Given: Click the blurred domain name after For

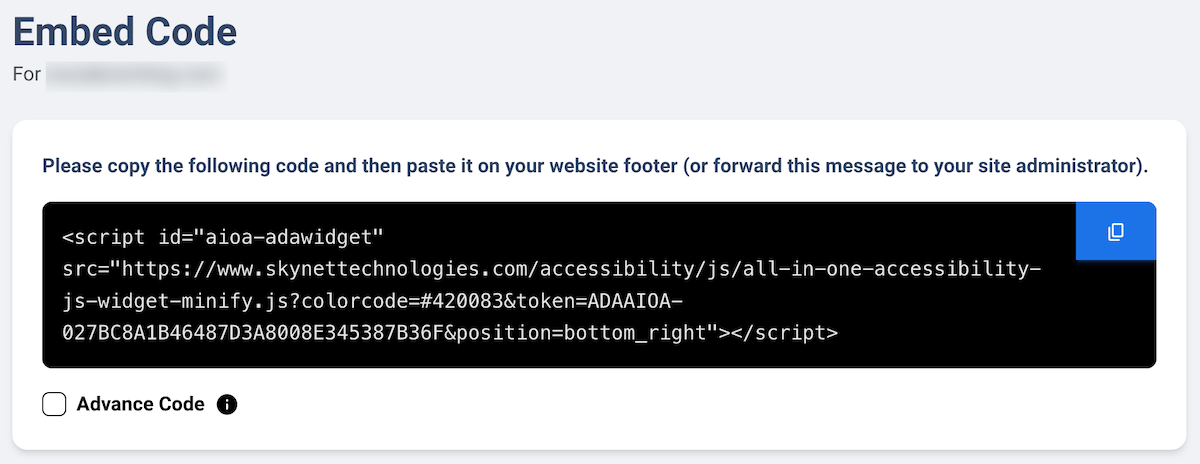Looking at the screenshot, I should pos(134,74).
